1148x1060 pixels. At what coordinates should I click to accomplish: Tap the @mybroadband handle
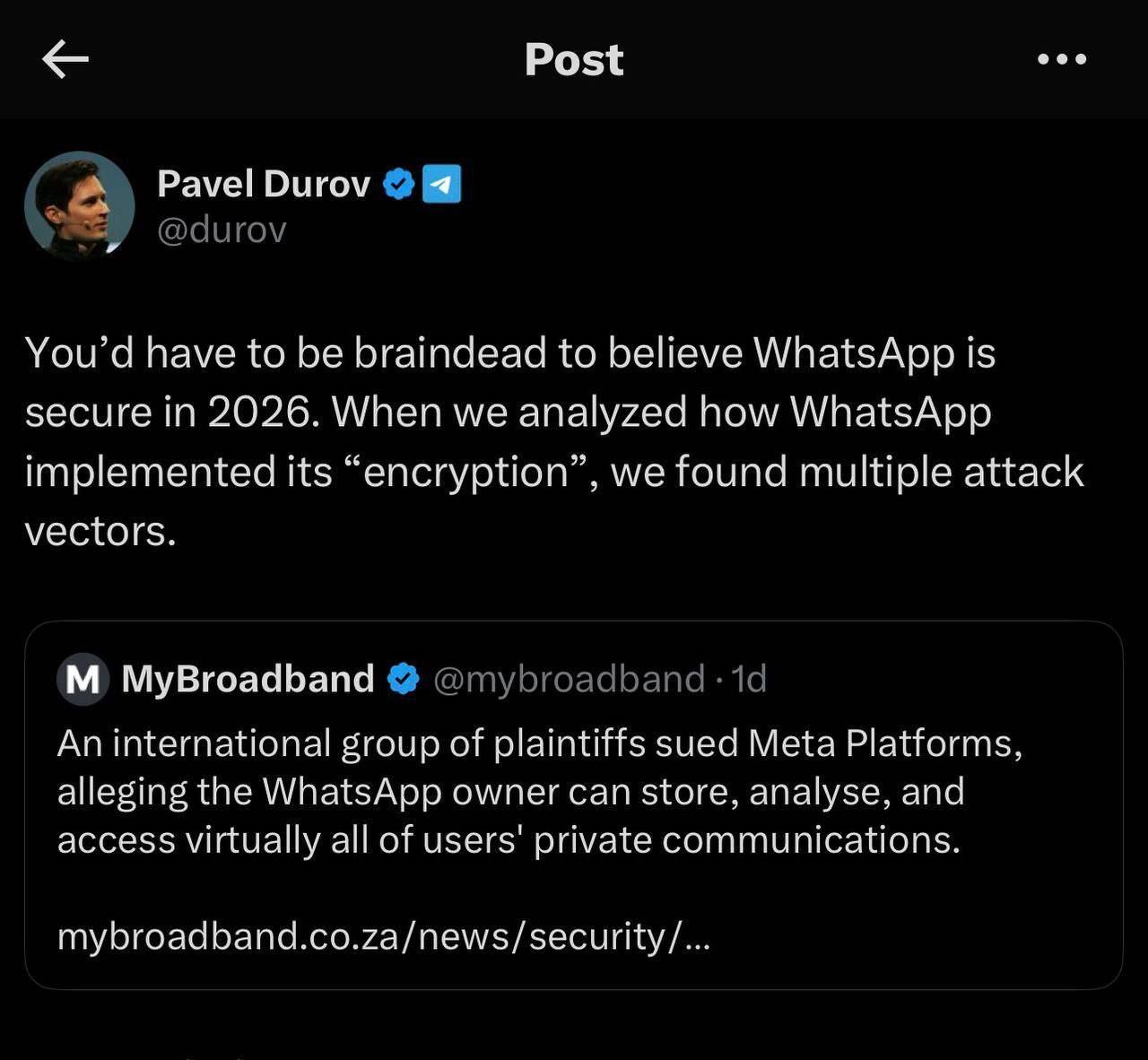[x=569, y=679]
